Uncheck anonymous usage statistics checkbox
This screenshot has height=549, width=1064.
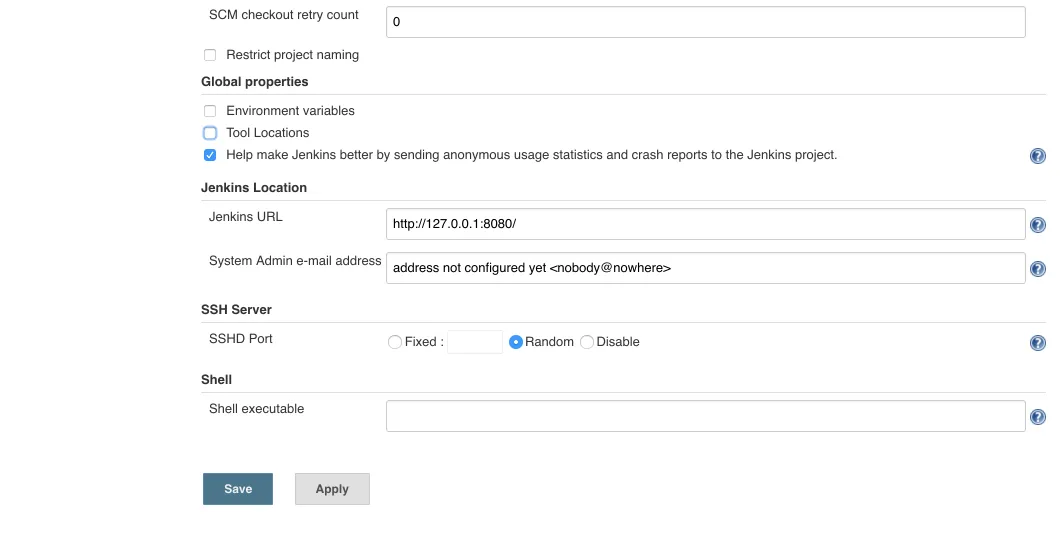210,155
